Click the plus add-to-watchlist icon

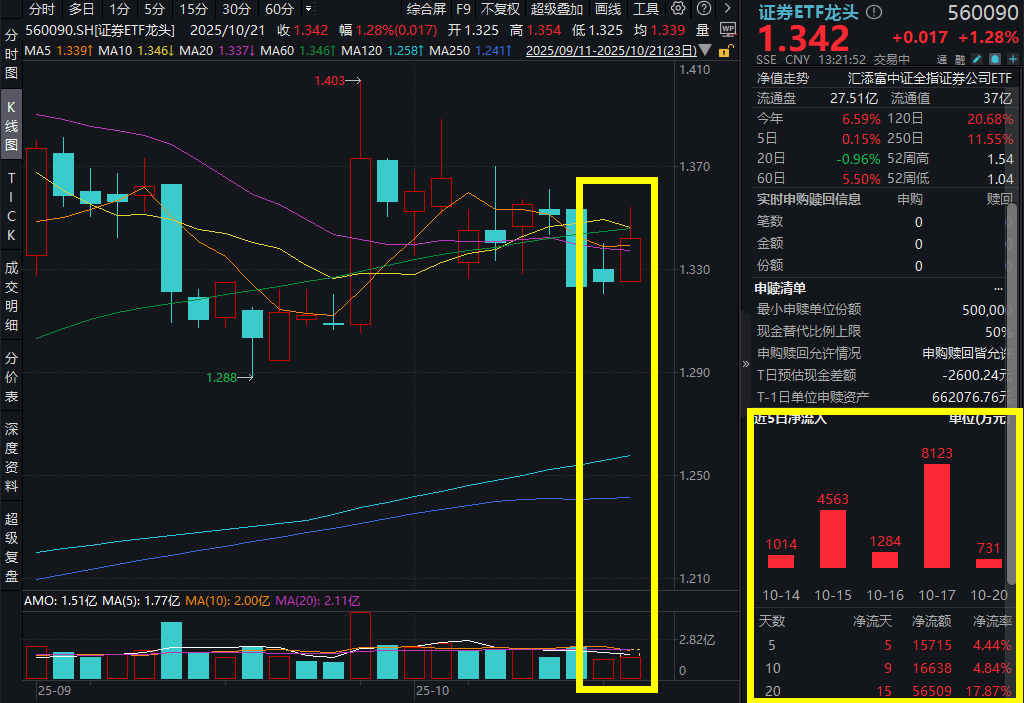point(1013,57)
